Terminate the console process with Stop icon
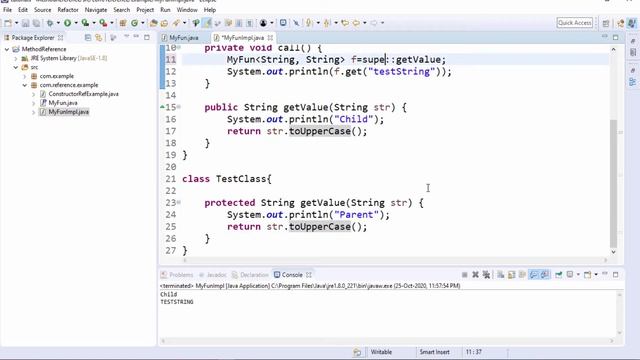This screenshot has height=360, width=640. [x=464, y=275]
